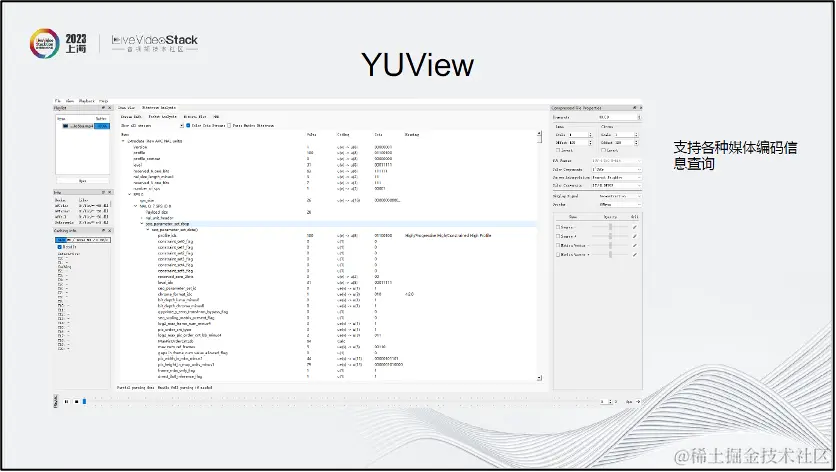Image resolution: width=836 pixels, height=472 pixels.
Task: Close the Info panel
Action: coord(109,192)
